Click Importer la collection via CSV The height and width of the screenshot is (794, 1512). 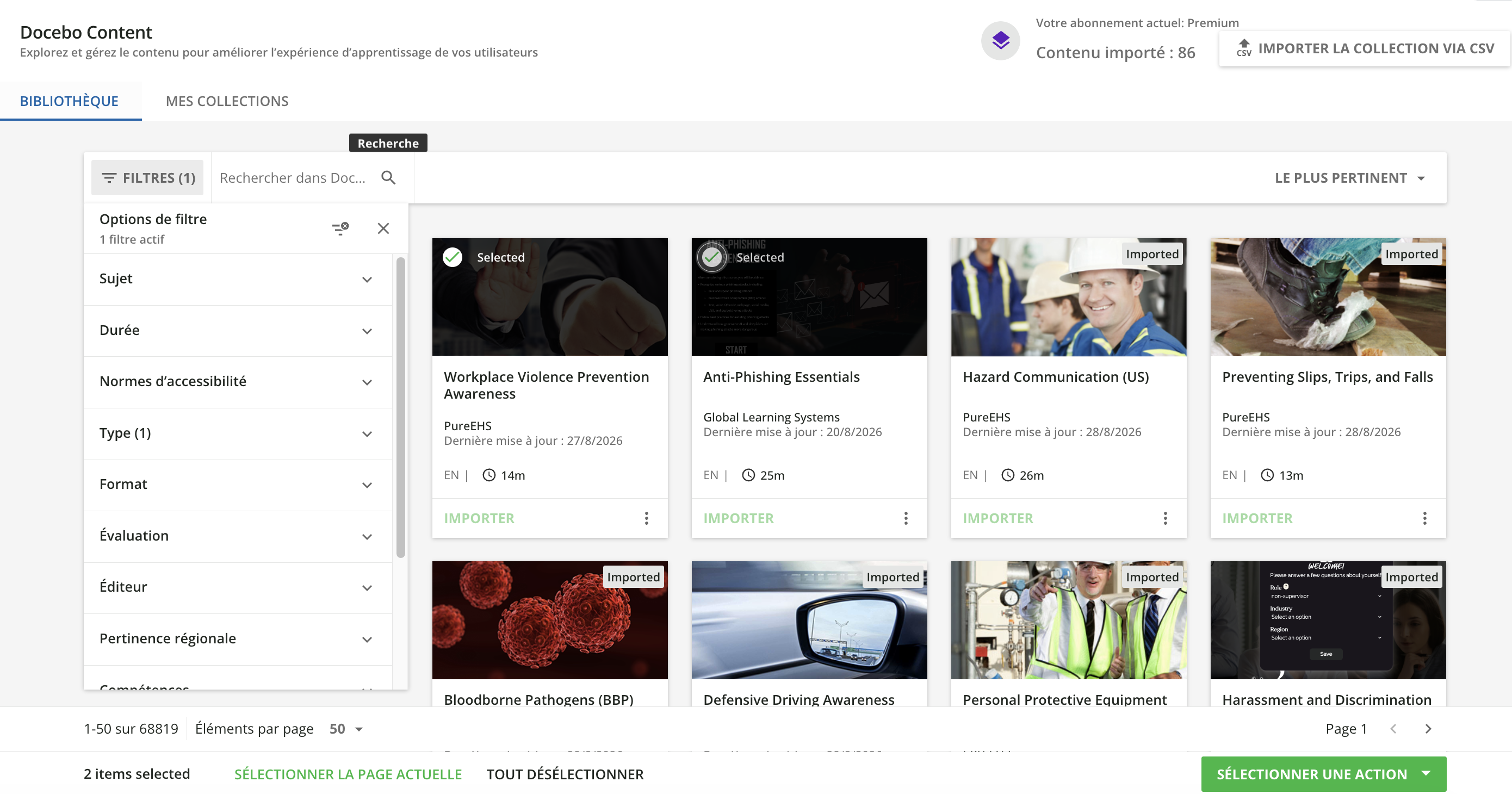(x=1365, y=49)
